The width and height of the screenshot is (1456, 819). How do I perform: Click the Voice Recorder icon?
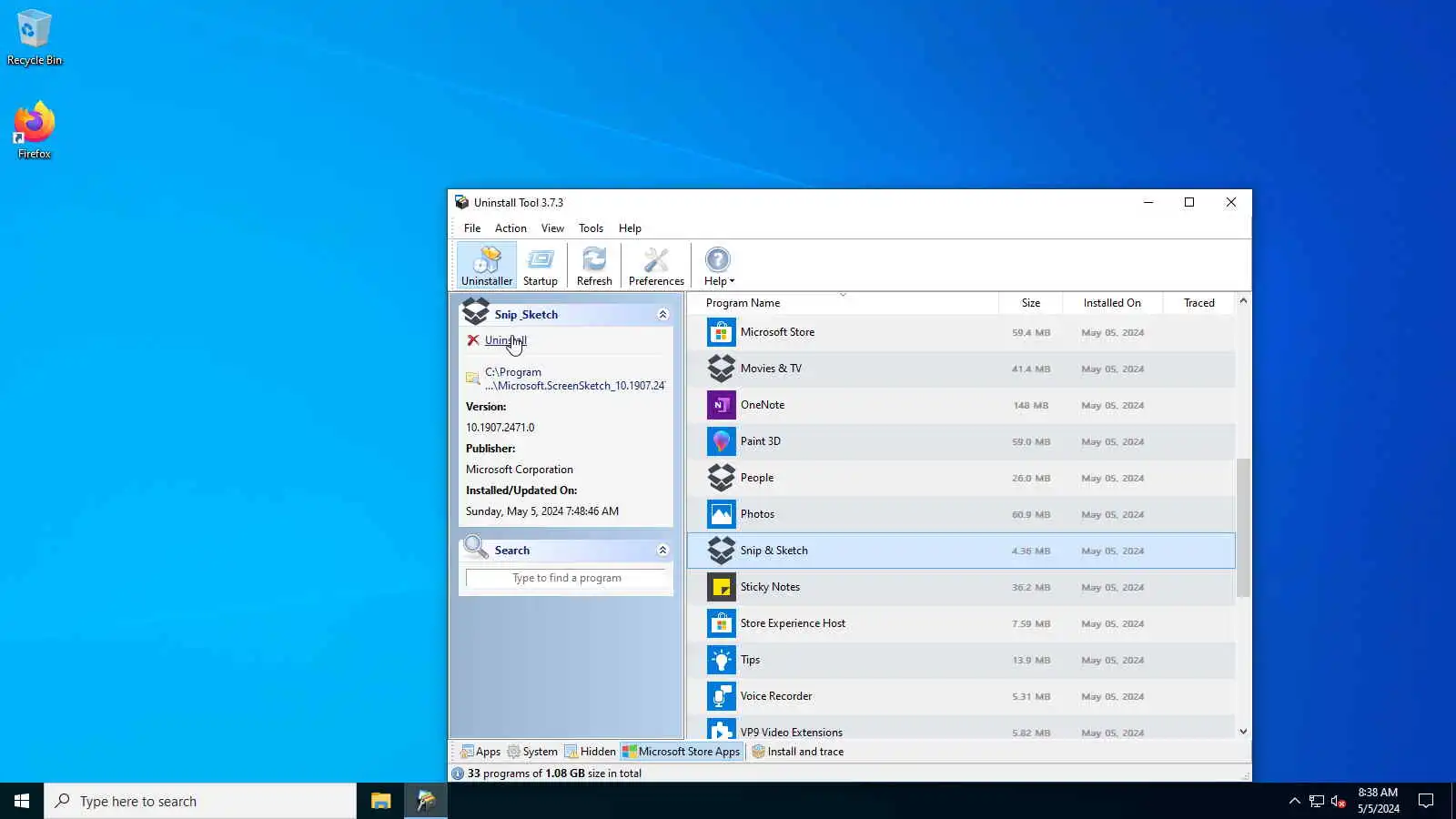(x=721, y=696)
